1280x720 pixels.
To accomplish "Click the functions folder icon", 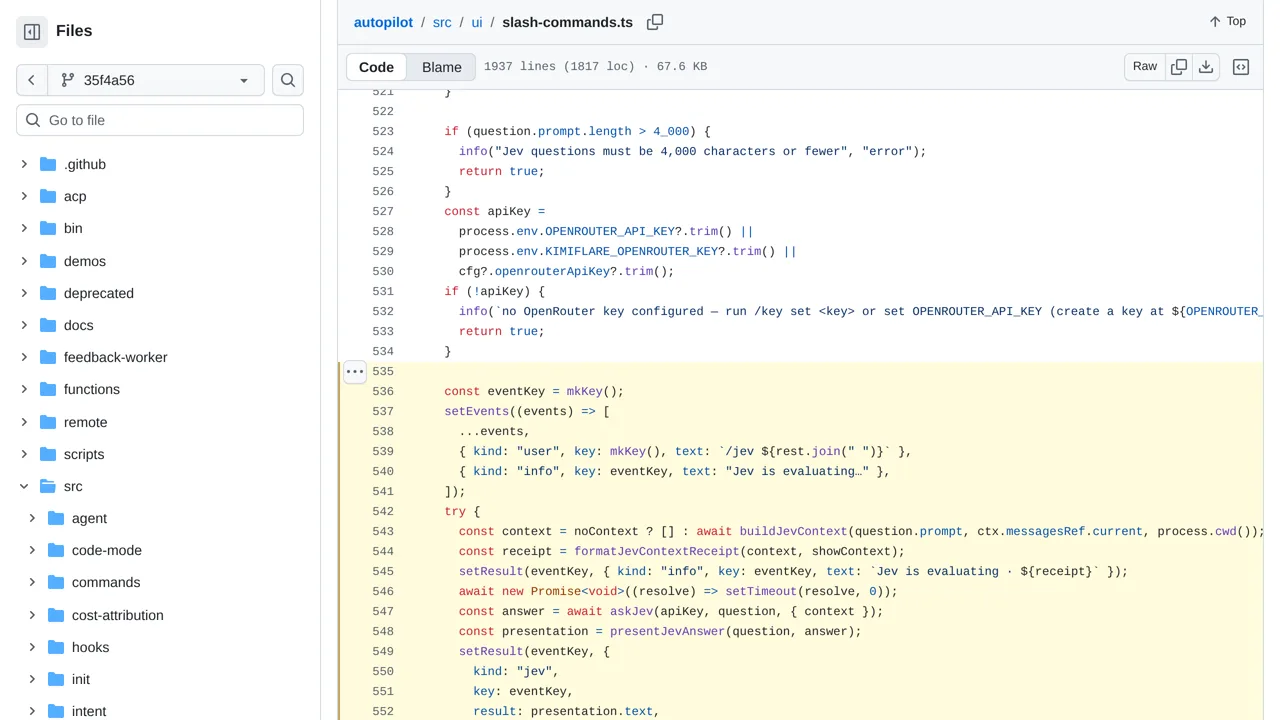I will tap(47, 389).
